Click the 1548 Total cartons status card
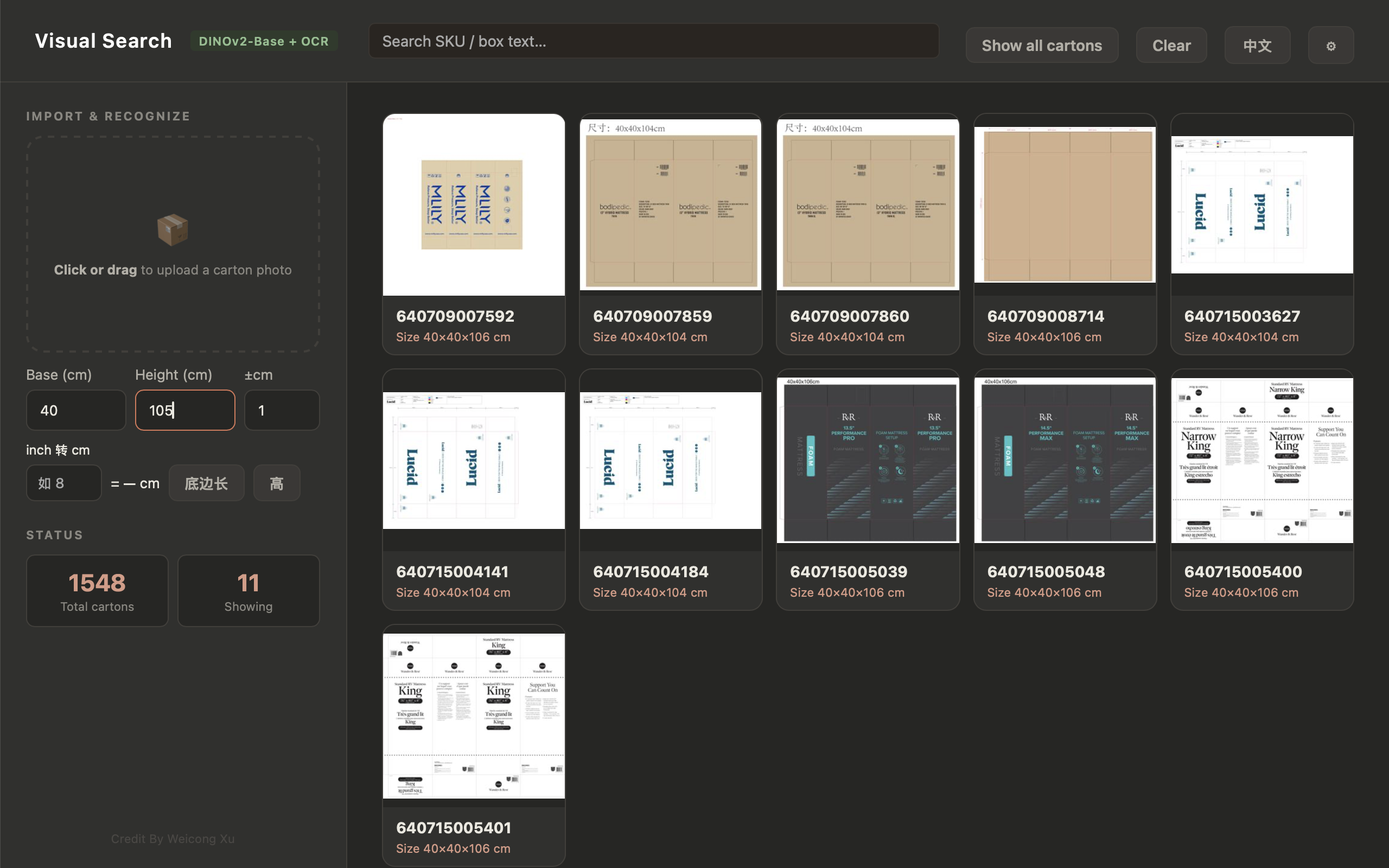The width and height of the screenshot is (1389, 868). [x=97, y=591]
